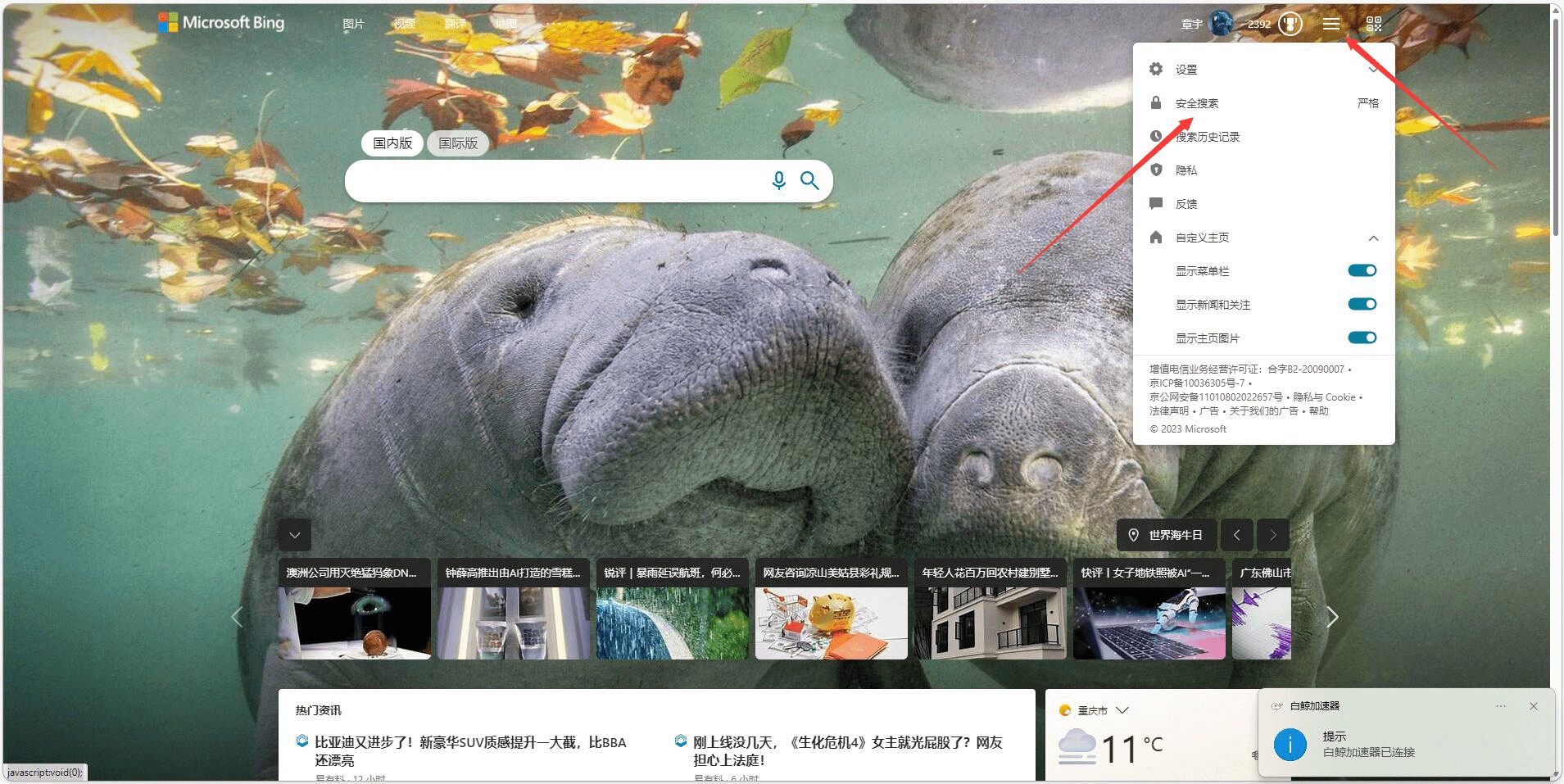
Task: Toggle off 显示菜单栏
Action: 1362,270
